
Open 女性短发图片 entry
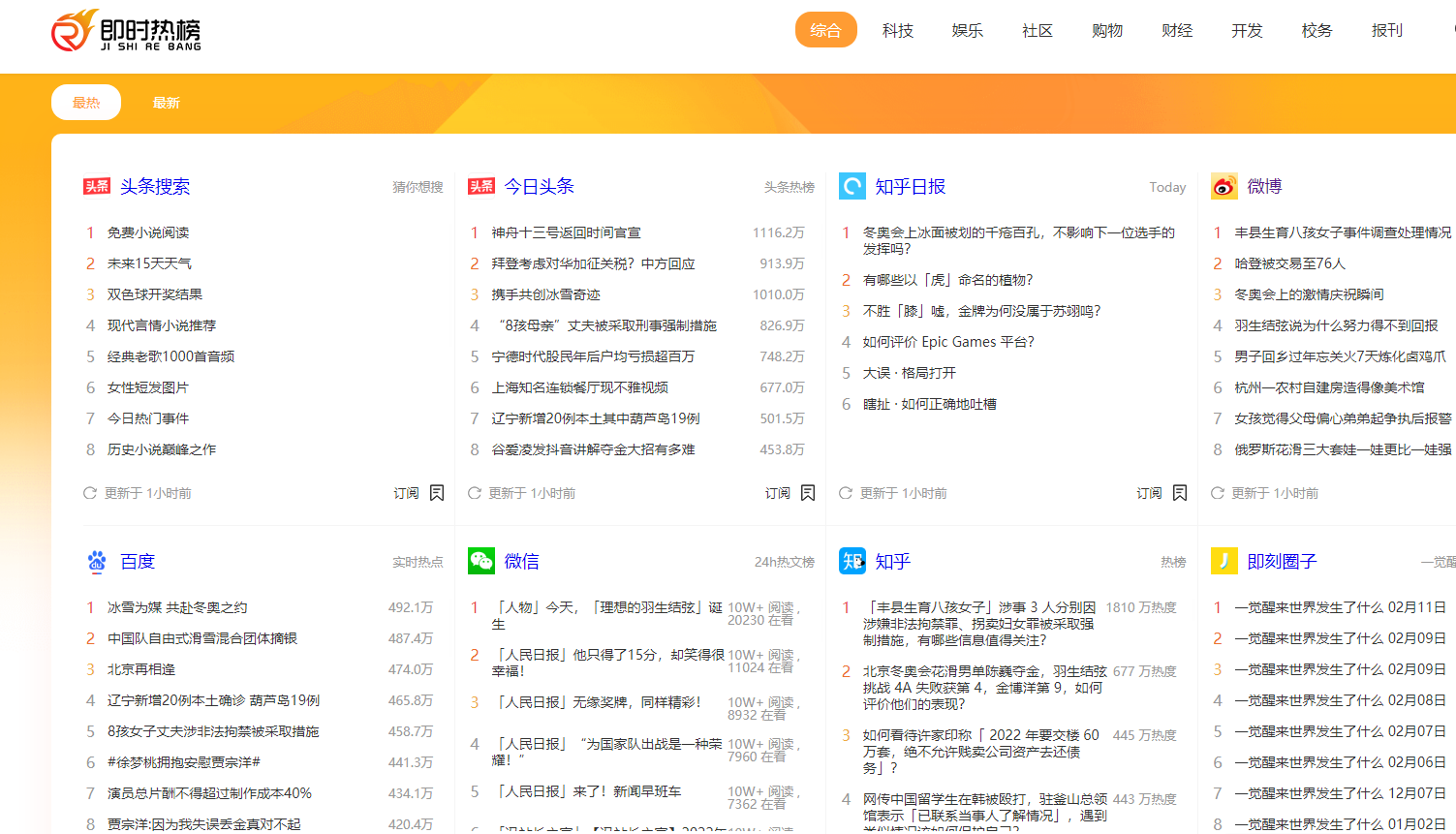click(x=148, y=387)
